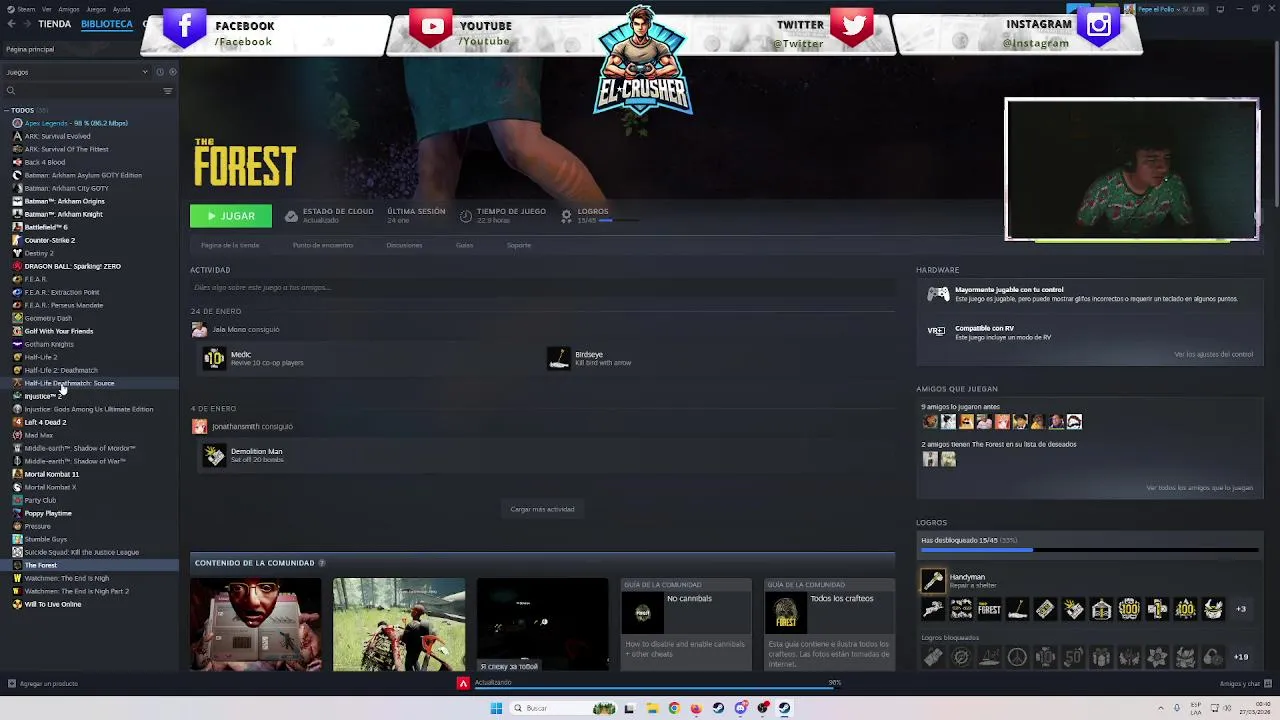The width and height of the screenshot is (1280, 720).
Task: Open Ver todos los amigos que juegan
Action: tap(1199, 488)
